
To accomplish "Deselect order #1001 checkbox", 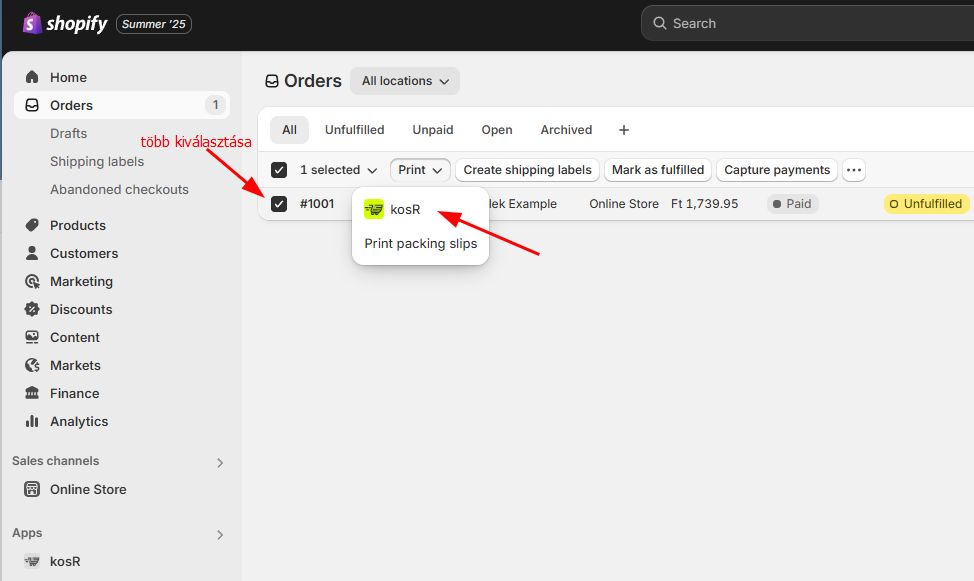I will click(x=279, y=204).
